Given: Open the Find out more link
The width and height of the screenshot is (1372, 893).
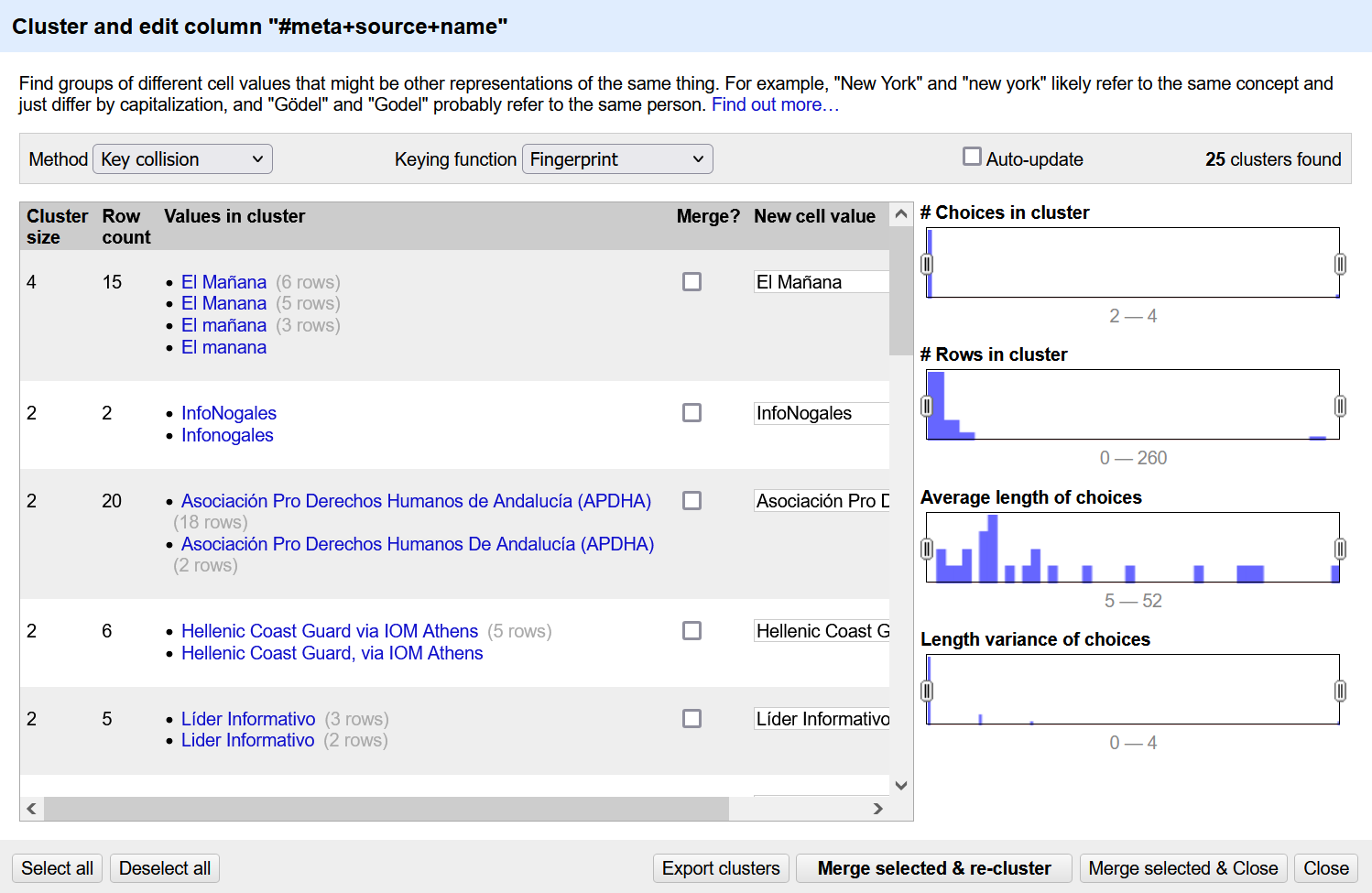Looking at the screenshot, I should (x=775, y=104).
